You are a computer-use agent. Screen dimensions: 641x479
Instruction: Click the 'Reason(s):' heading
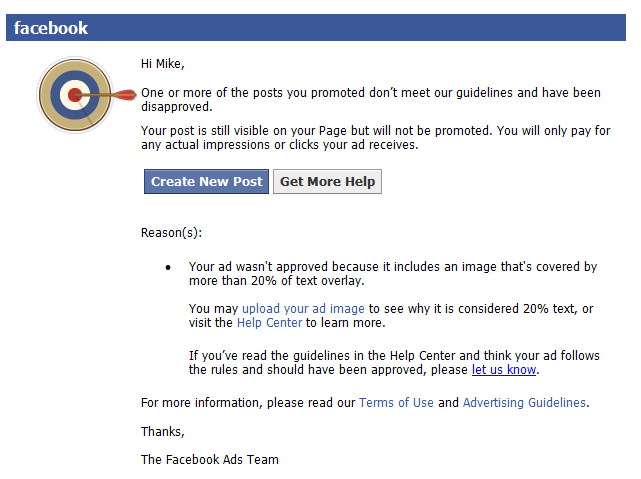click(x=172, y=233)
